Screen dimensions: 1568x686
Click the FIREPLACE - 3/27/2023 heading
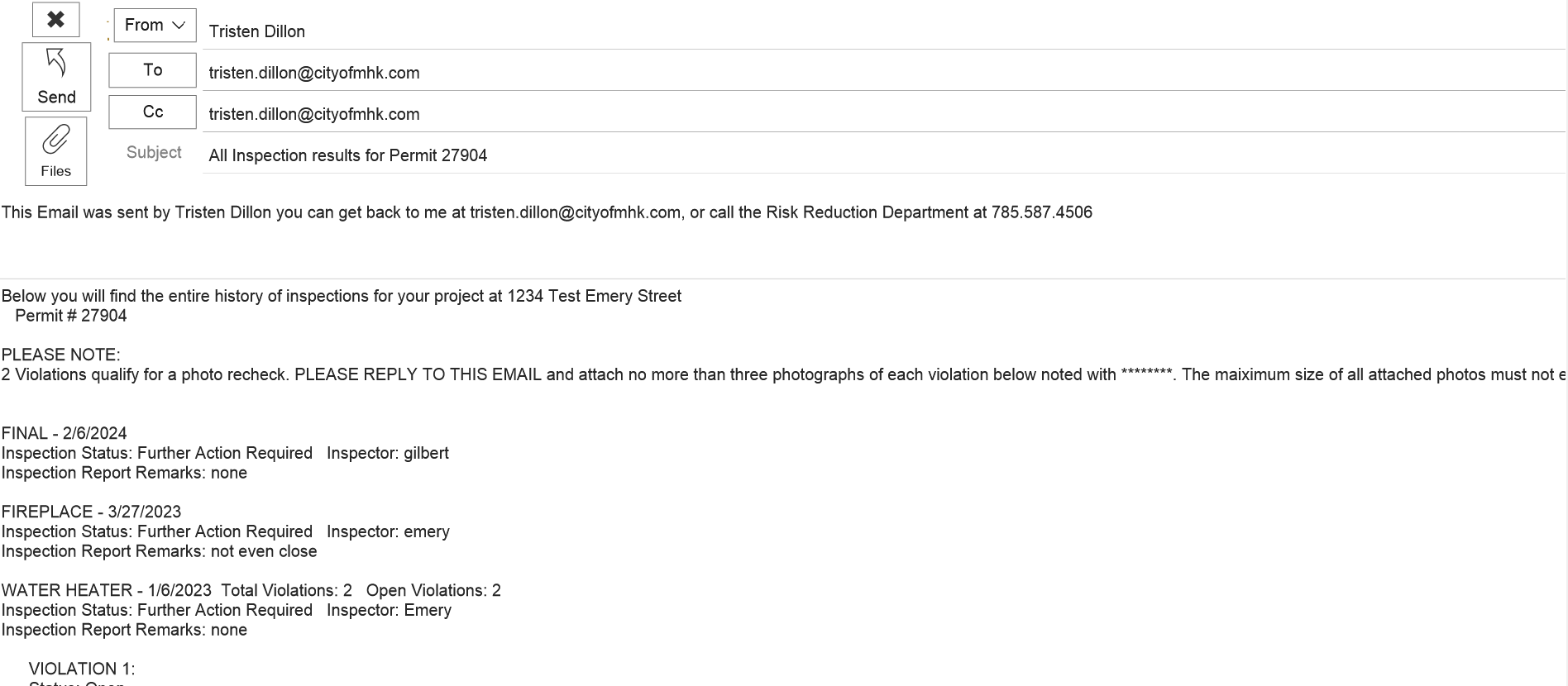tap(91, 512)
